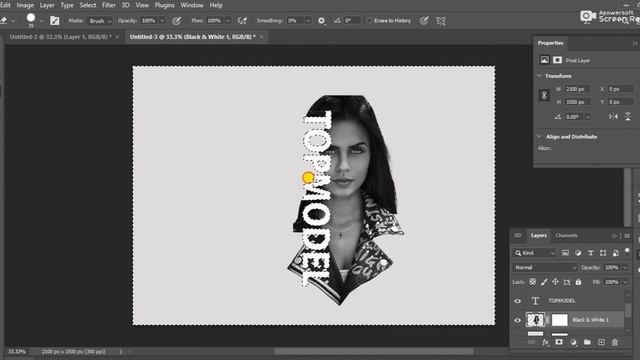Screen dimensions: 640x360
Task: Hide the Black & White 1 layer
Action: pyautogui.click(x=518, y=320)
